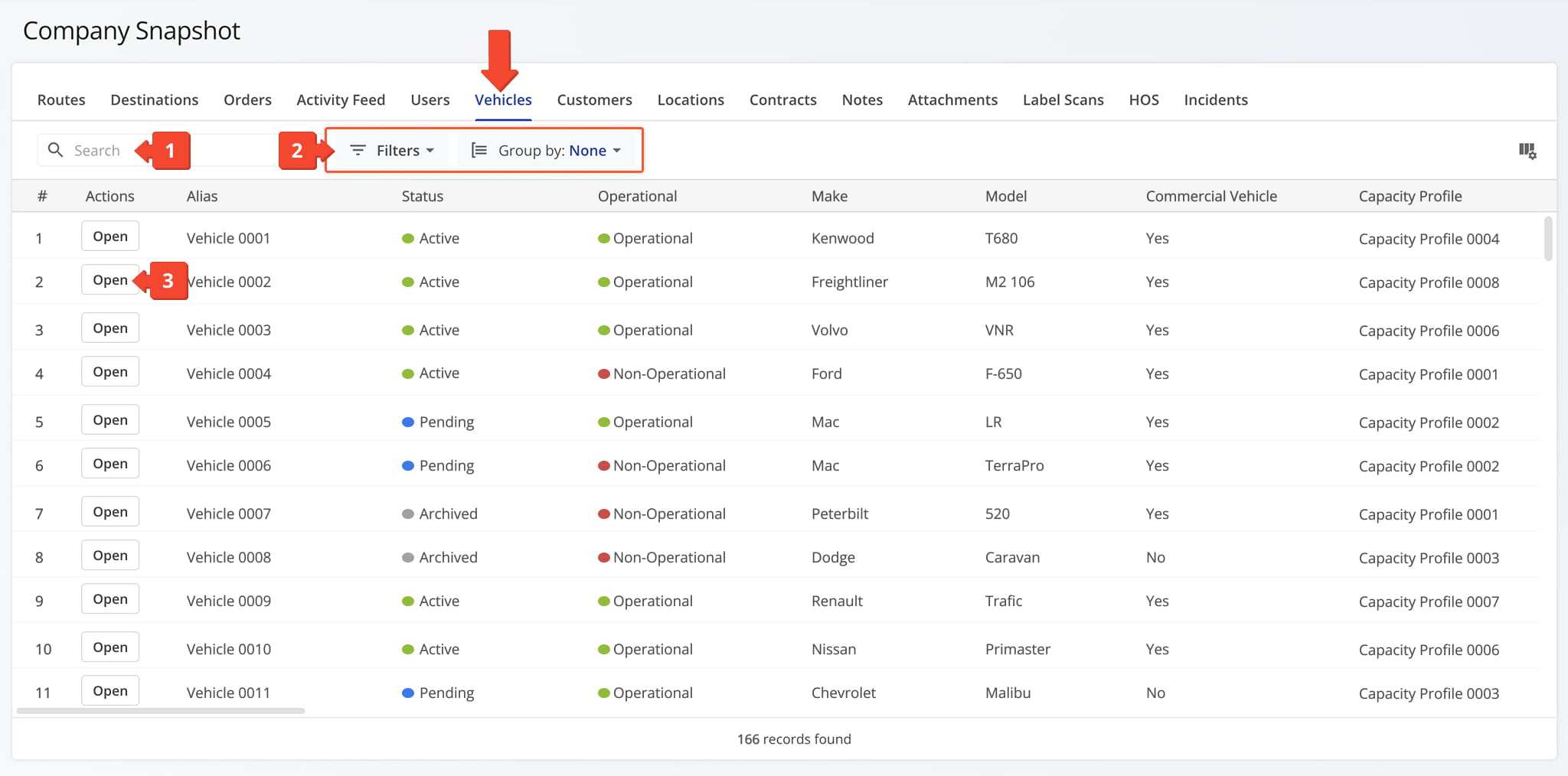Click Capacity Profile 0007 cell
This screenshot has height=776, width=1568.
pyautogui.click(x=1429, y=602)
